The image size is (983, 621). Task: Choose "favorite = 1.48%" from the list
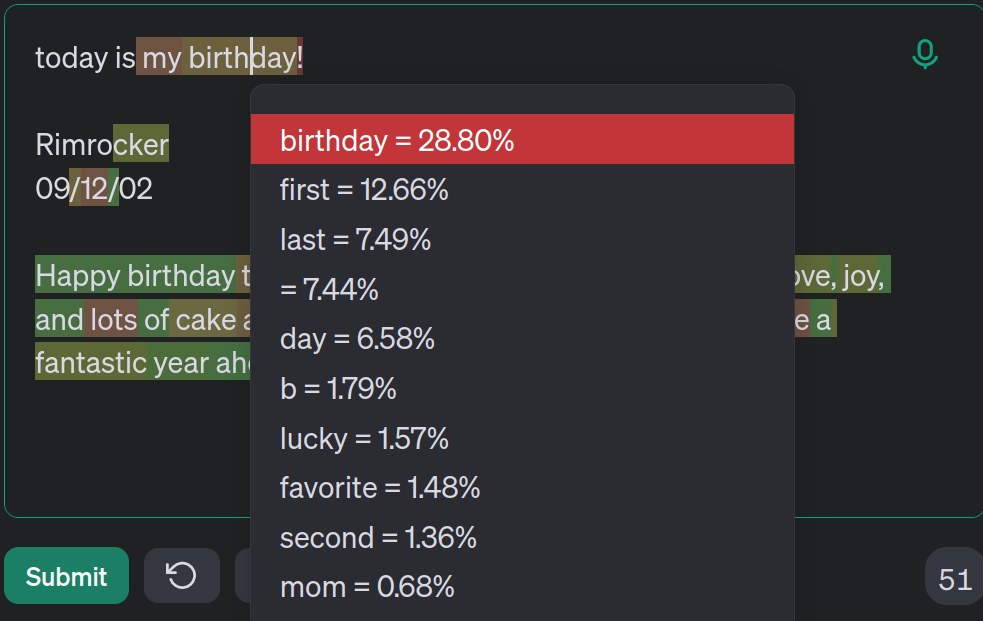click(522, 488)
